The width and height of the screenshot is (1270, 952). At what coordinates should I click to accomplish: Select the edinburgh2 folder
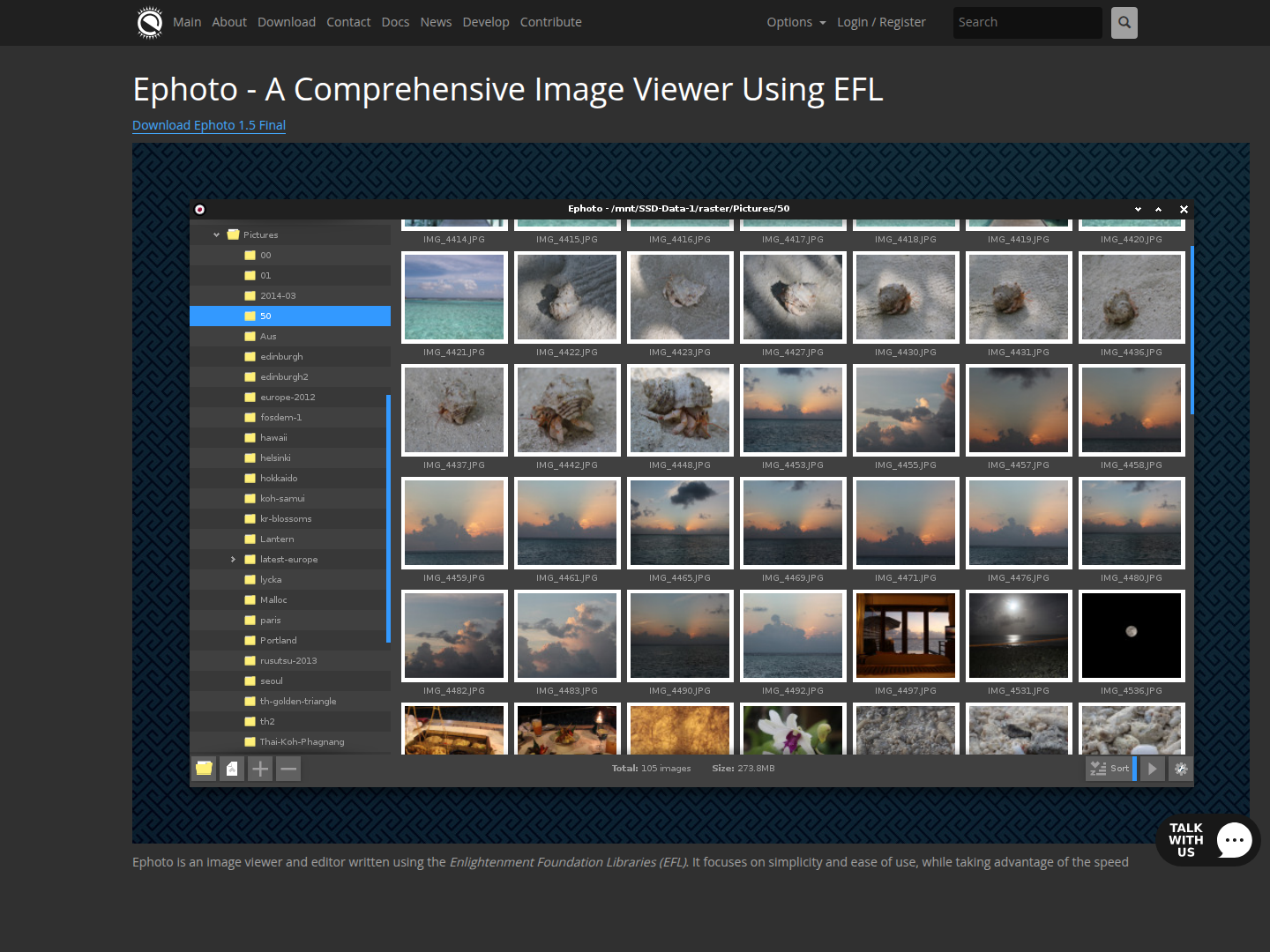[x=290, y=377]
